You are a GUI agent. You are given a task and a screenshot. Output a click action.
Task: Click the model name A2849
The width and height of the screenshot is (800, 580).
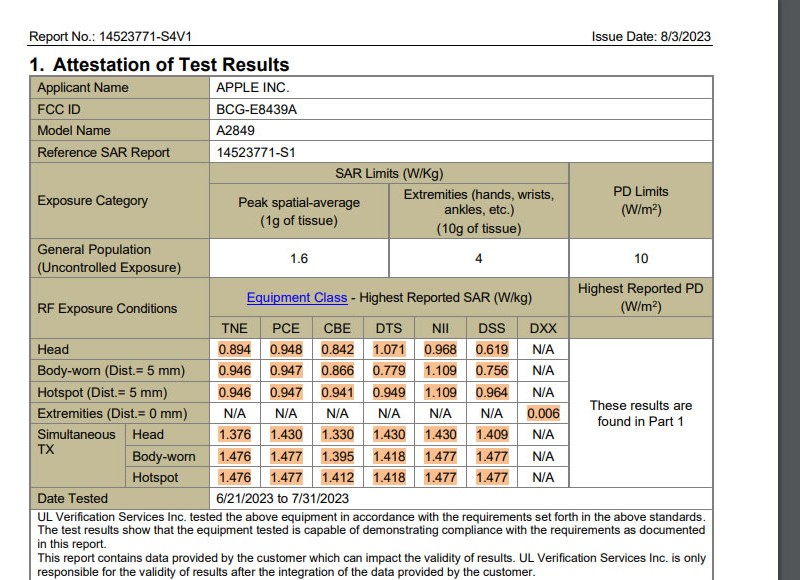click(x=235, y=131)
